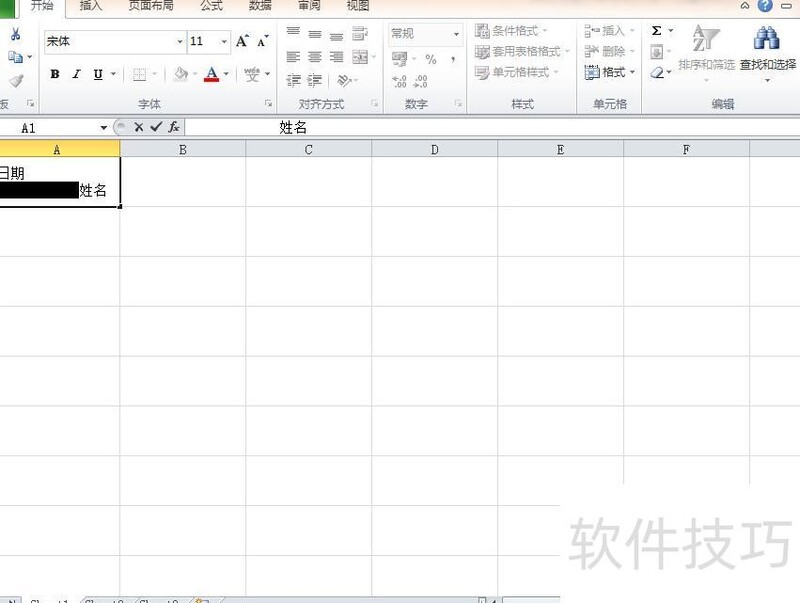Open 格式 cell format menu
Image resolution: width=800 pixels, height=603 pixels.
(609, 72)
